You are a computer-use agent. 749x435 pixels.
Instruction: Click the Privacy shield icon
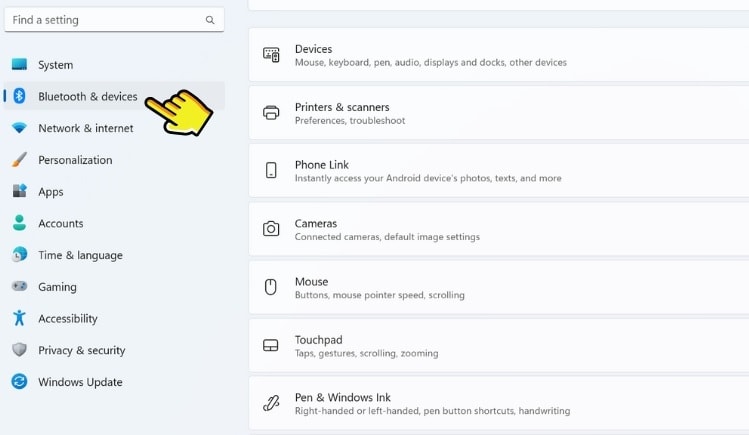(x=19, y=350)
